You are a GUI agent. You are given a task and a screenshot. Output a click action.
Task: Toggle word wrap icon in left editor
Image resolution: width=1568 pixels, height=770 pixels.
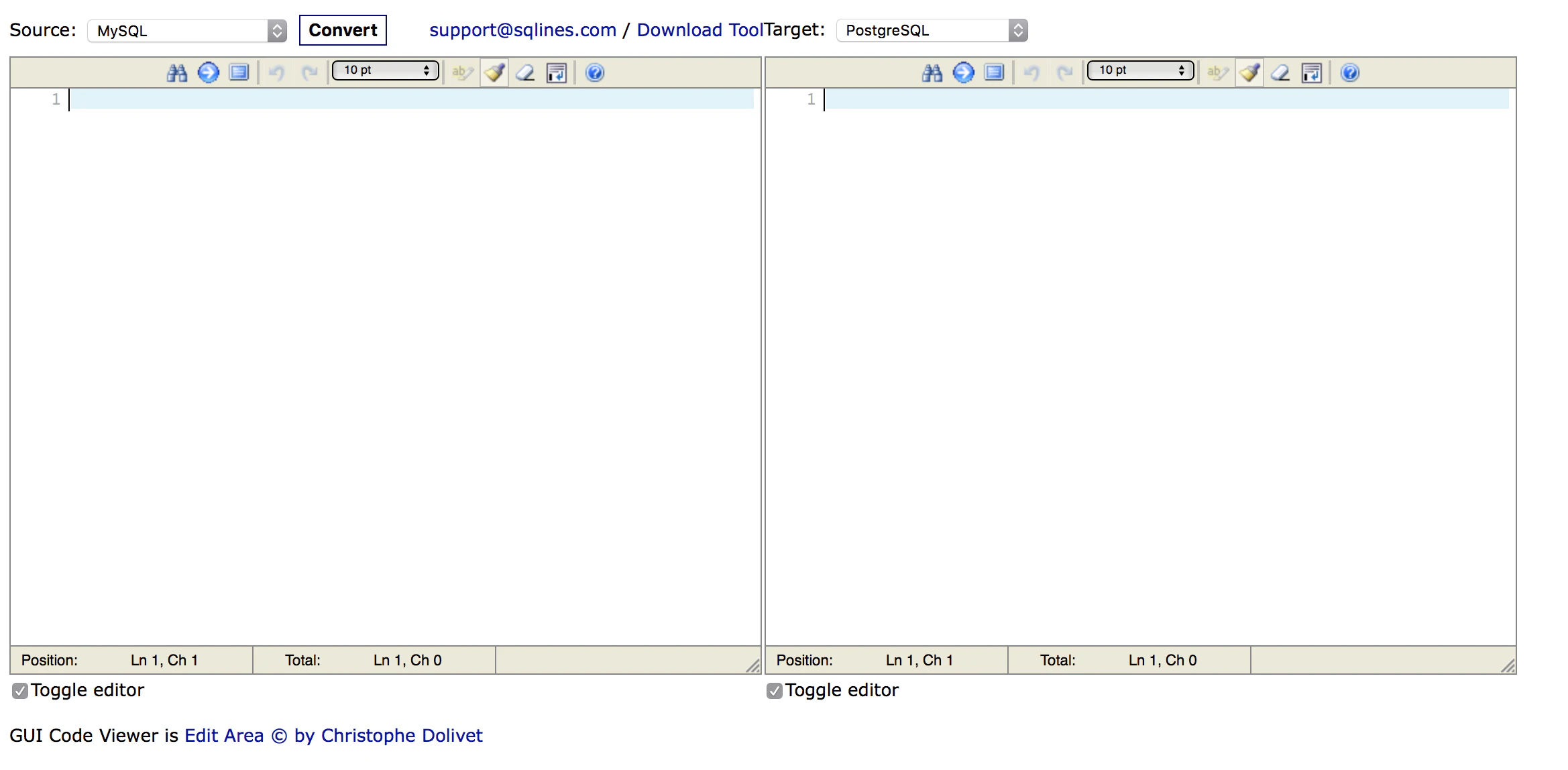point(557,72)
